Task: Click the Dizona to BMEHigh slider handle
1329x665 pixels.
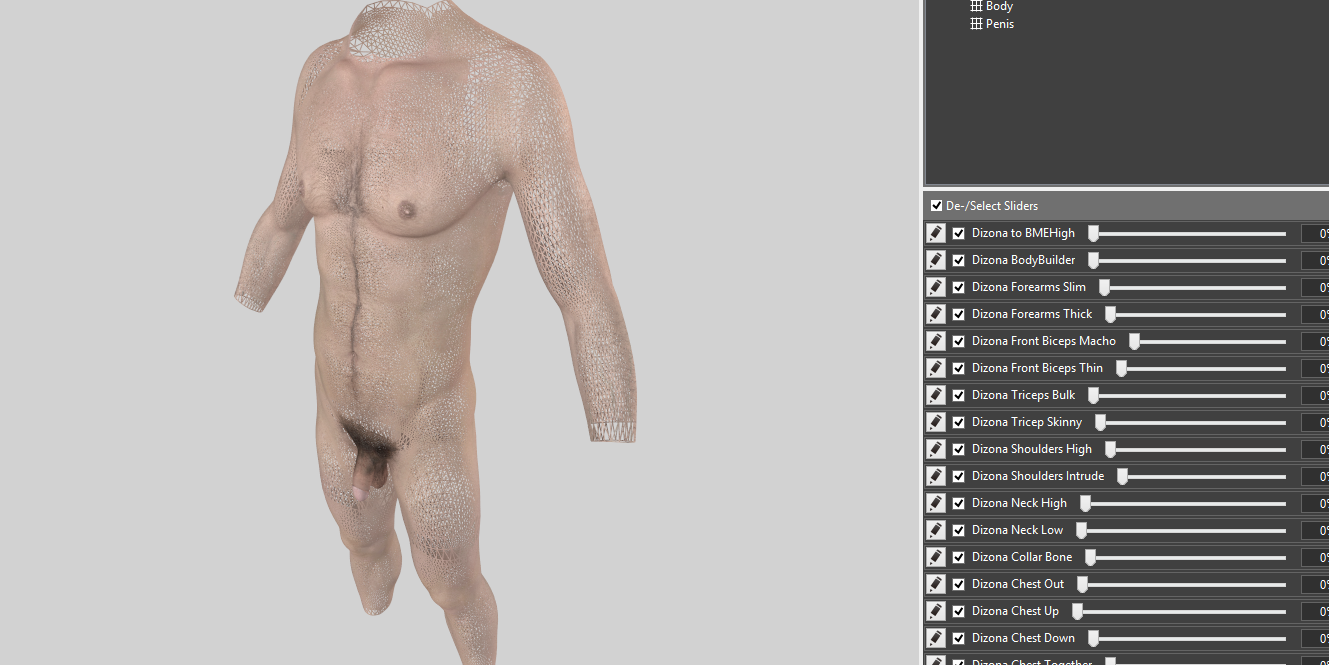Action: point(1093,233)
